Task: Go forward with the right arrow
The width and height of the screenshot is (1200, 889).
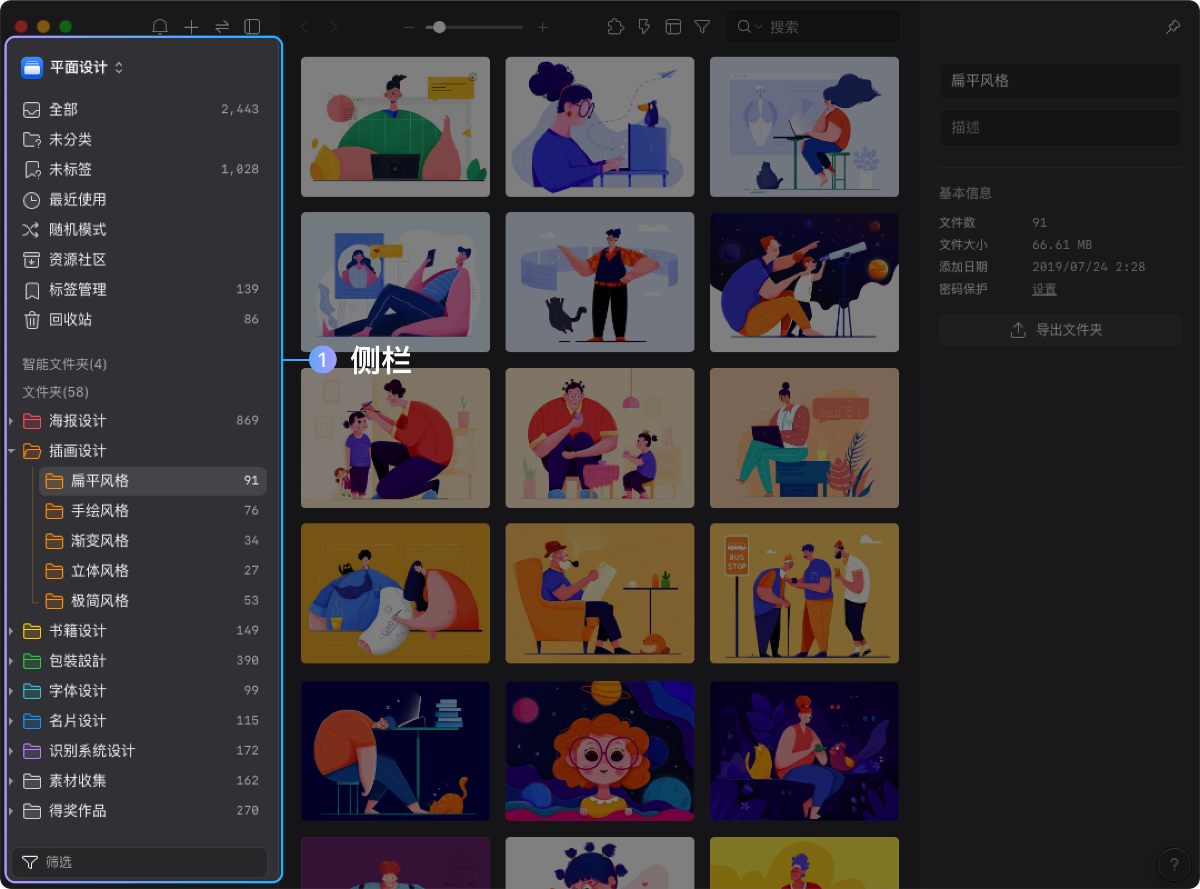Action: click(x=333, y=27)
